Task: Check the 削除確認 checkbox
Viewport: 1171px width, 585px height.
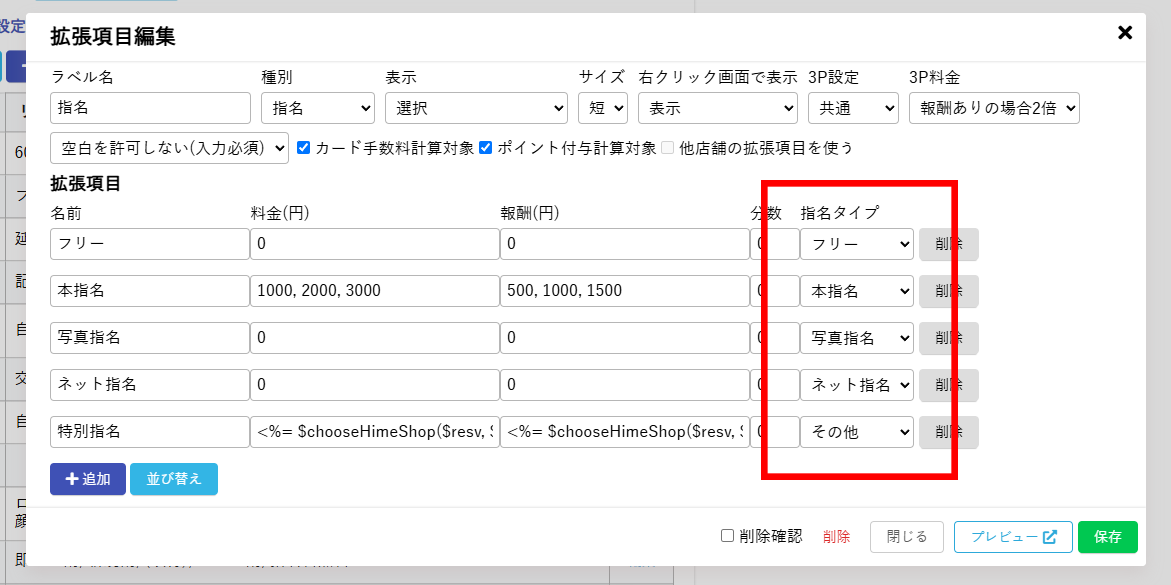Action: pos(727,536)
